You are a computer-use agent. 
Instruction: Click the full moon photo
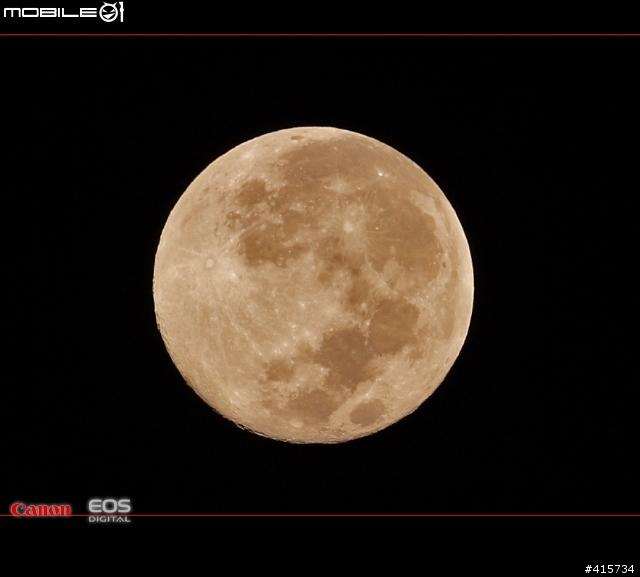[x=313, y=285]
